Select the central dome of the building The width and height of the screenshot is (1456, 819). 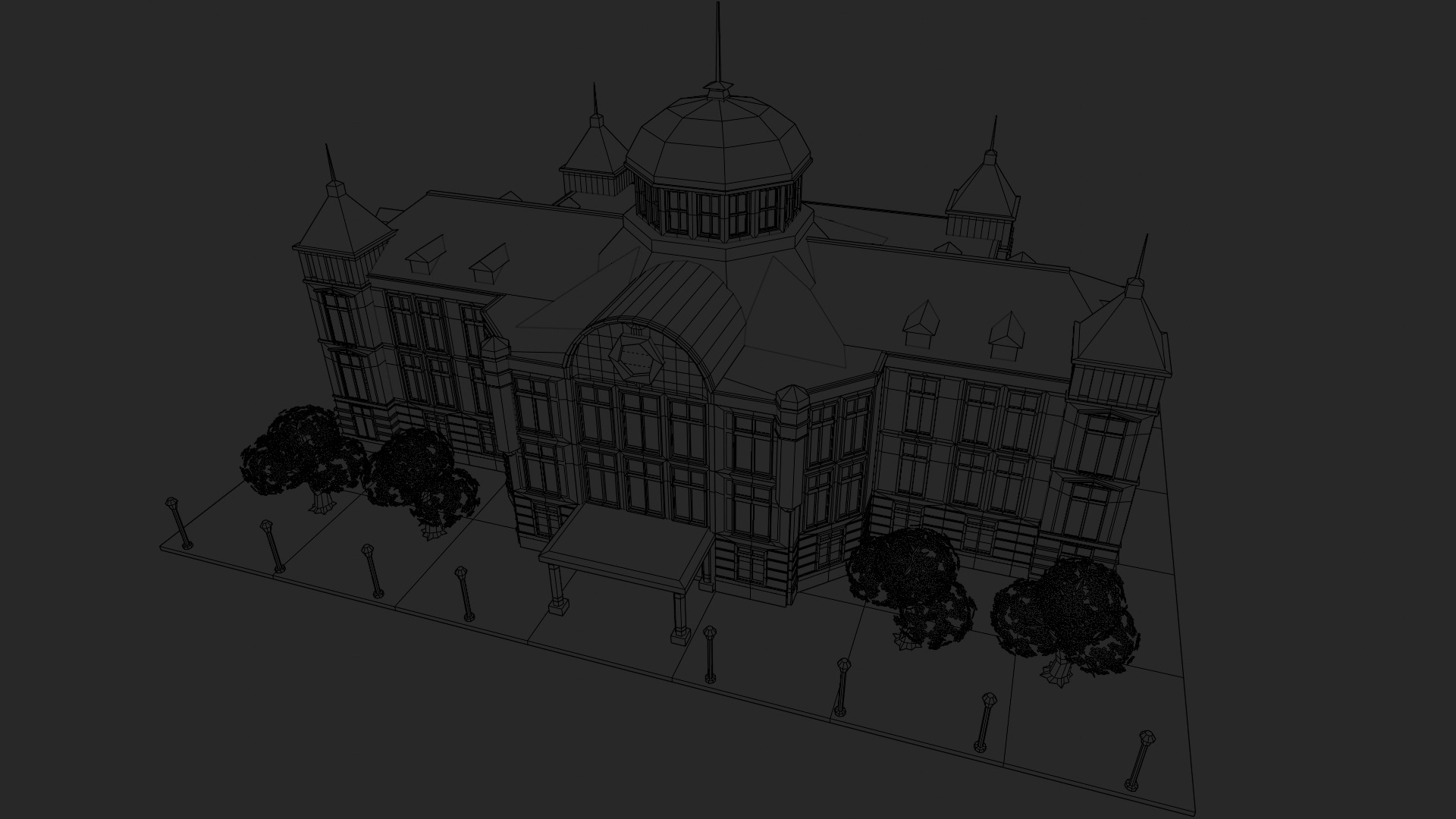718,144
